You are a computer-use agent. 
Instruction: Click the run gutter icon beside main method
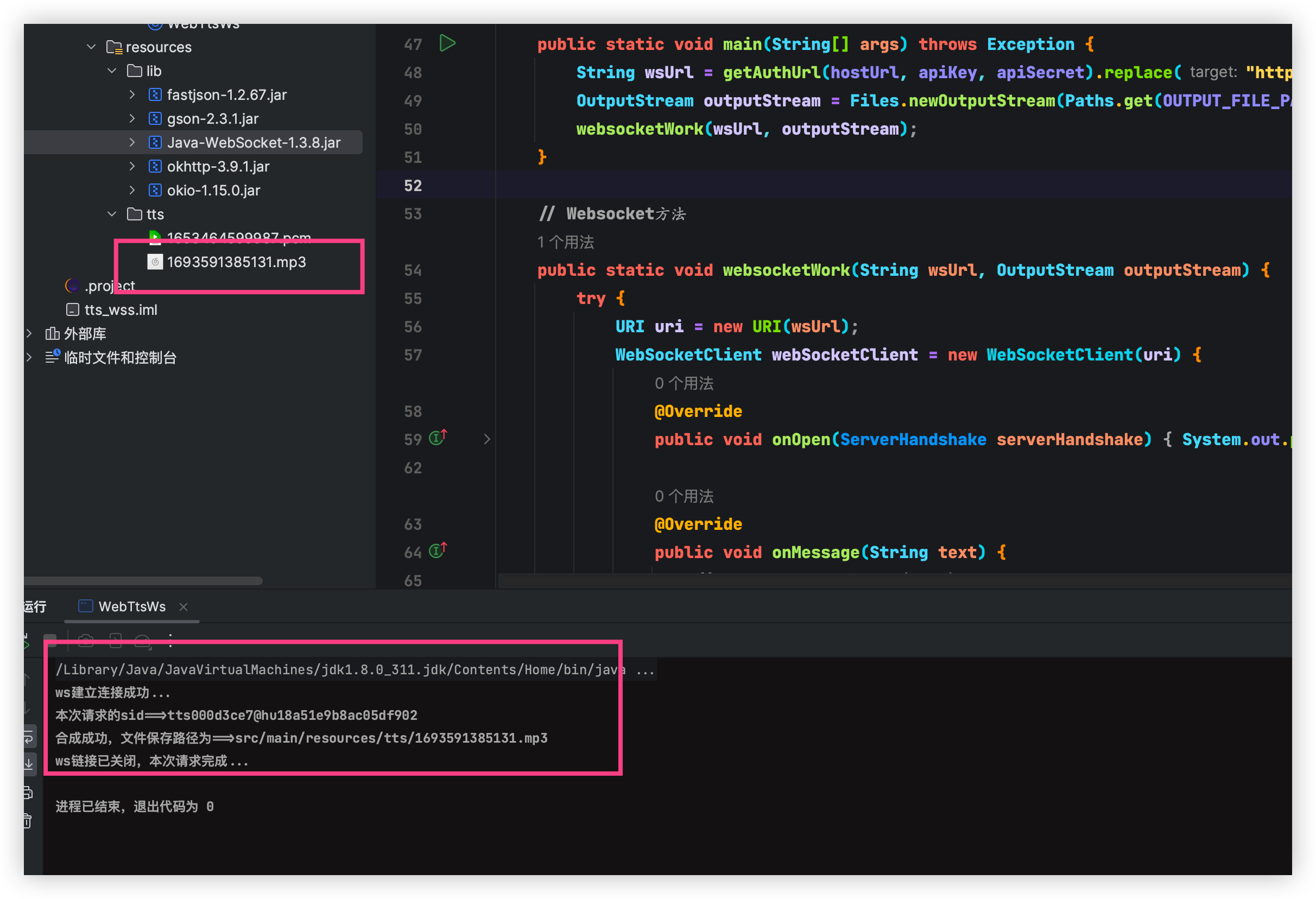pyautogui.click(x=447, y=43)
